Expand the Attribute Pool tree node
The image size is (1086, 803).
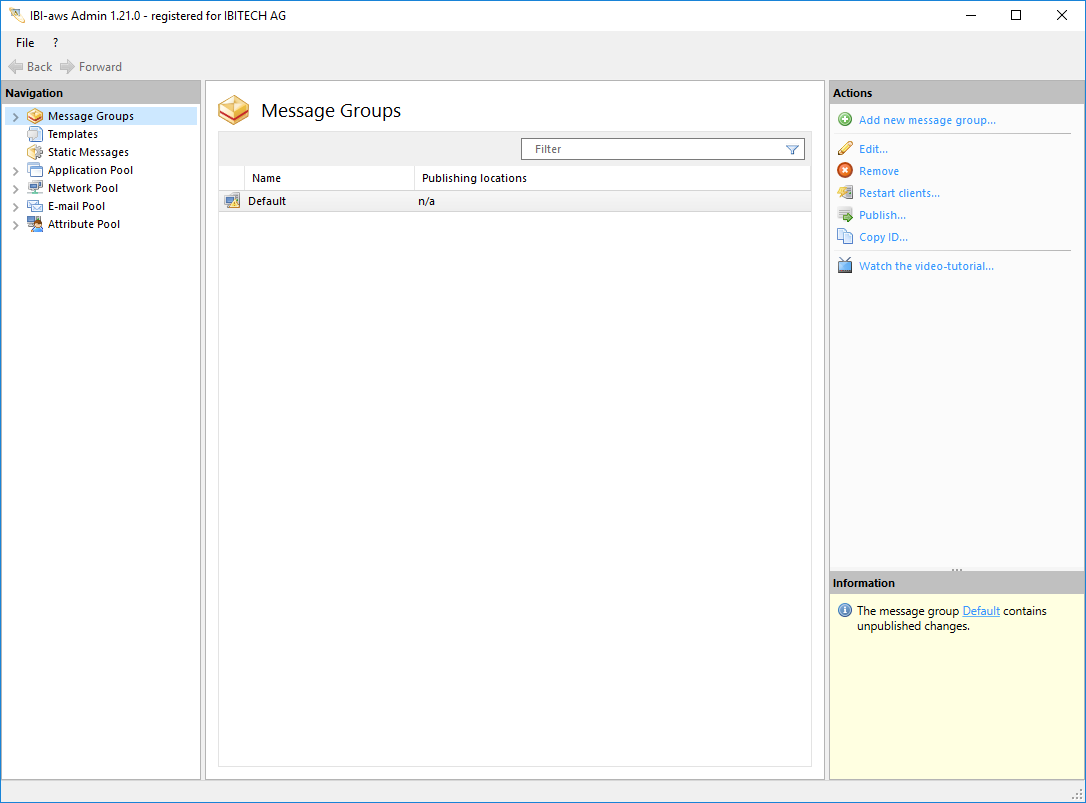pos(15,225)
